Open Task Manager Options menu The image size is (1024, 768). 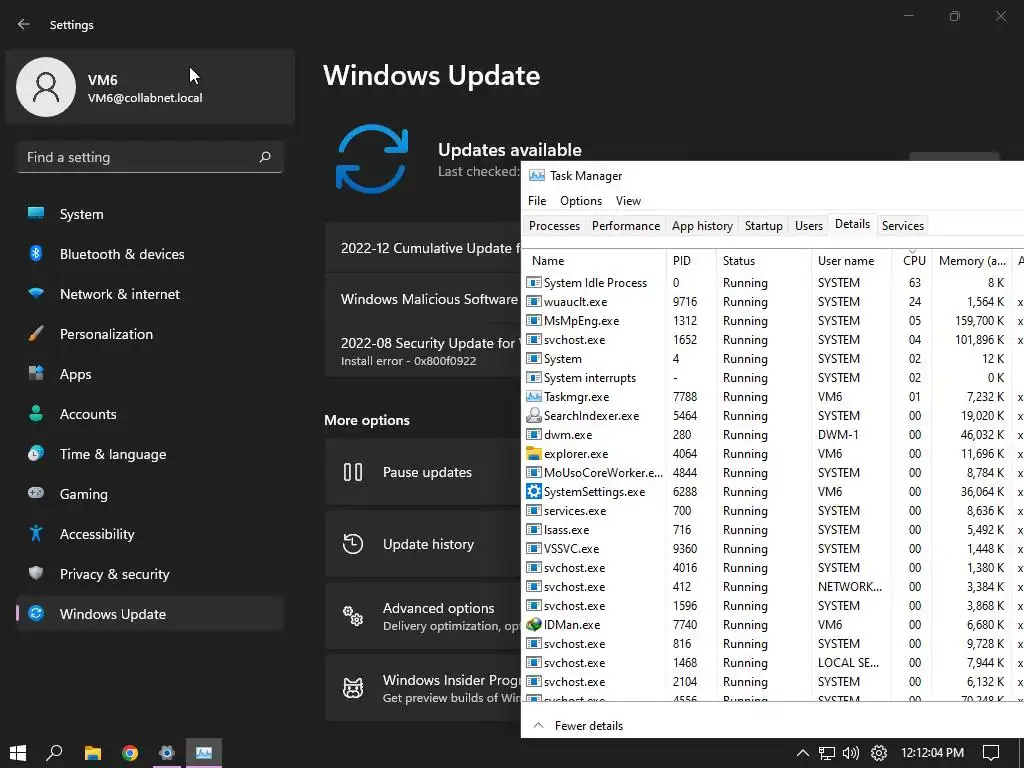[x=581, y=200]
